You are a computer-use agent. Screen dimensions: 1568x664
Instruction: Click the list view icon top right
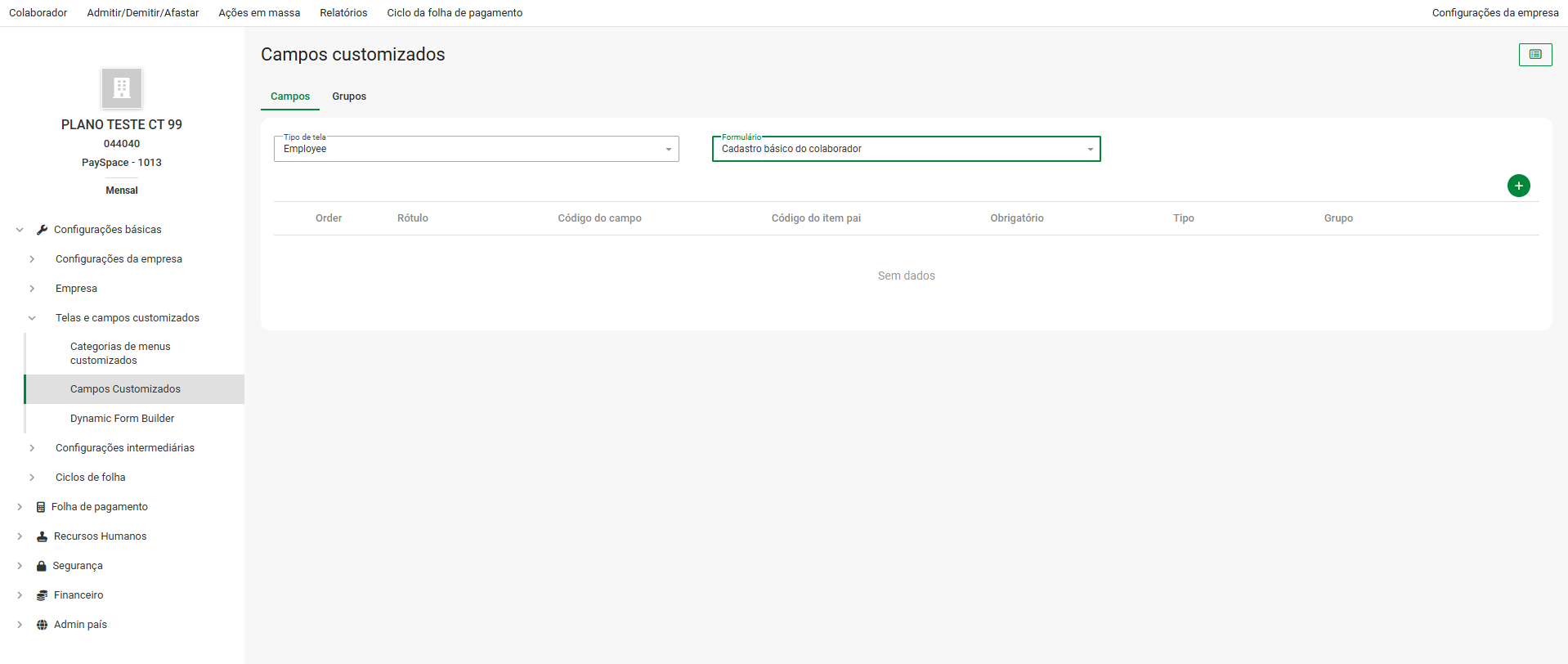1534,55
